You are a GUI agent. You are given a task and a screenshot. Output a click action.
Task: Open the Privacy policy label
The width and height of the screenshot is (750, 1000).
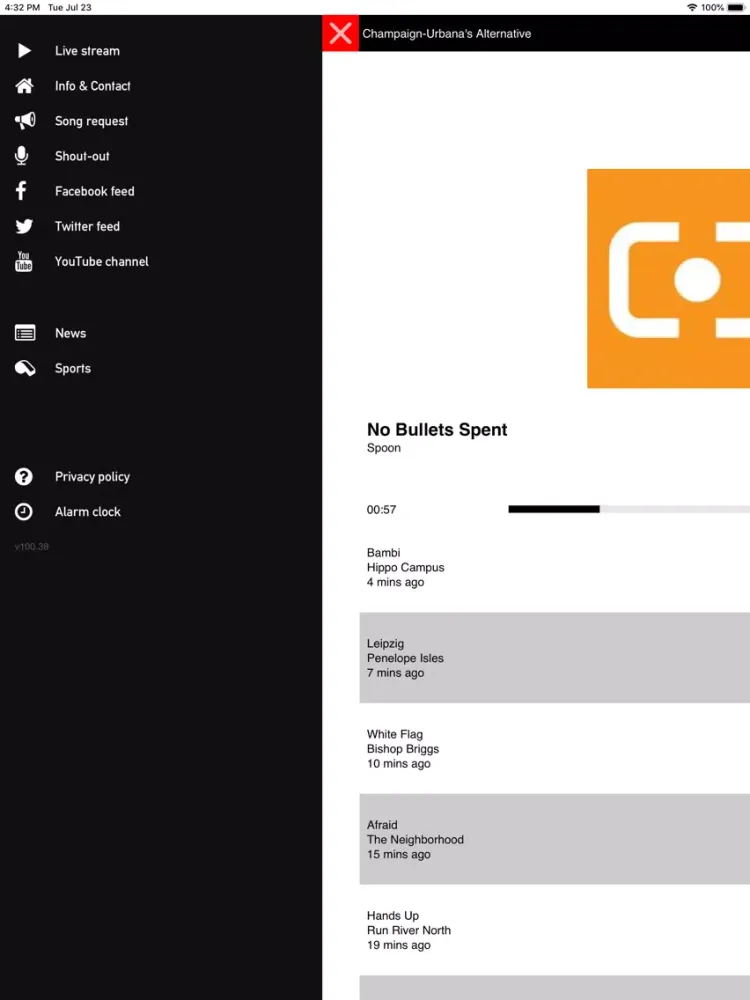click(x=92, y=477)
